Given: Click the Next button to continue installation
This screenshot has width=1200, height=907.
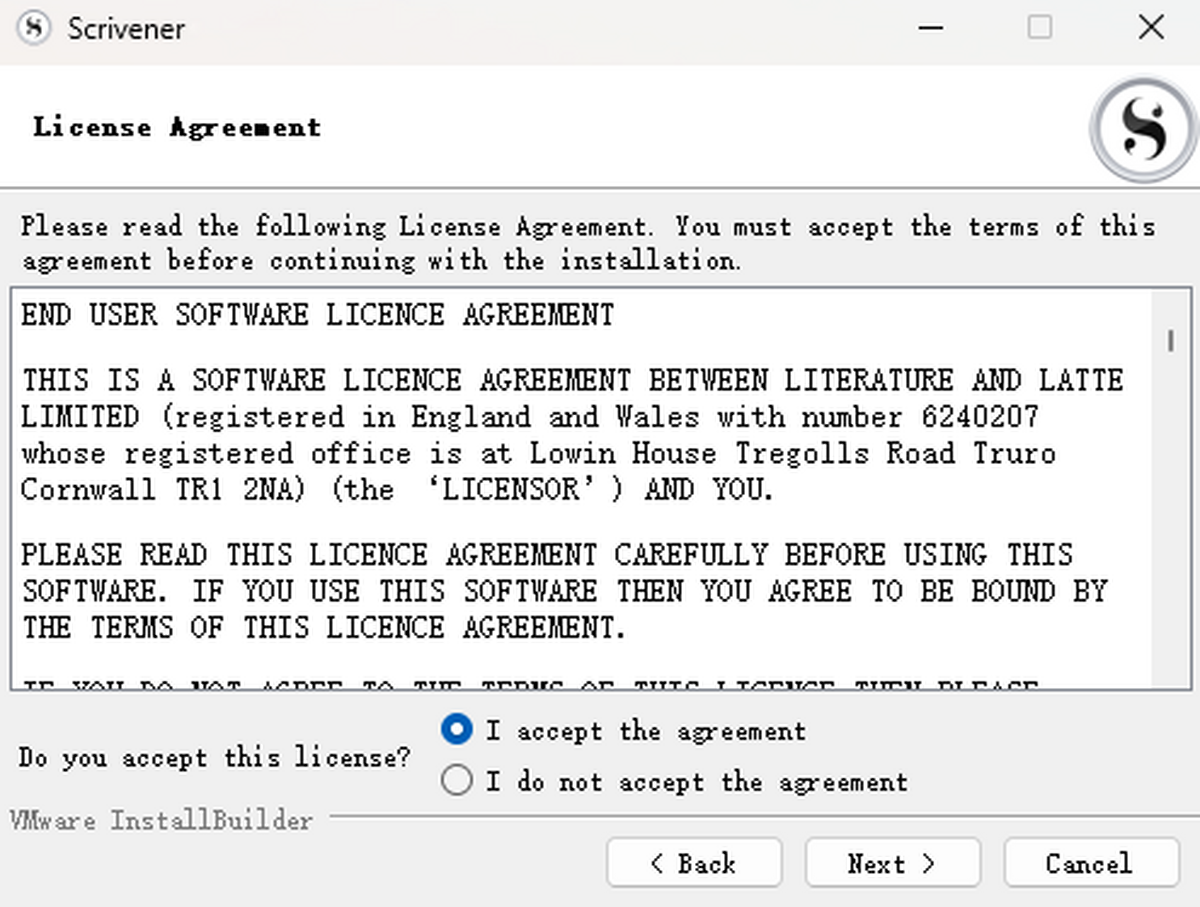Looking at the screenshot, I should tap(891, 863).
